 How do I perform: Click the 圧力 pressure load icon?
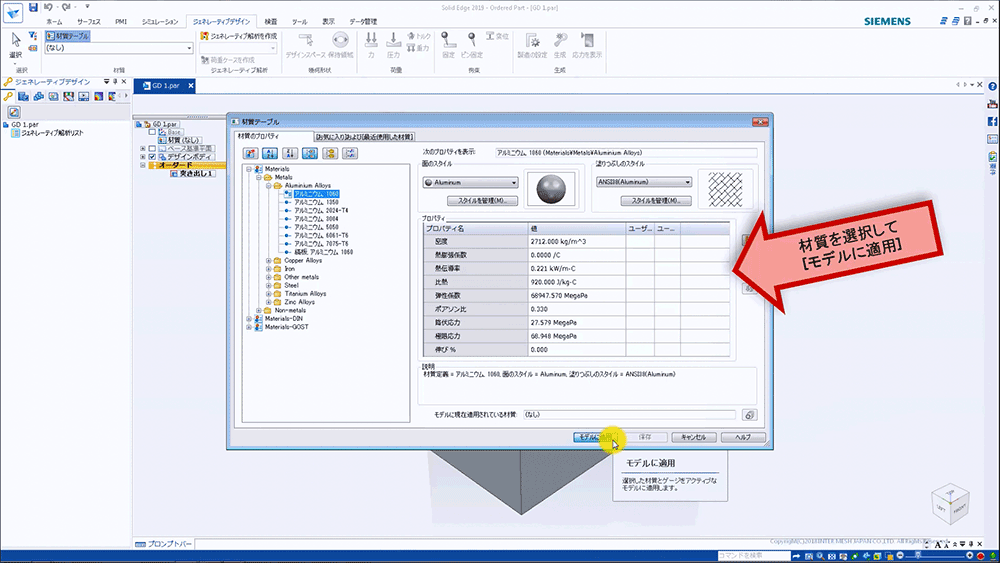point(393,45)
